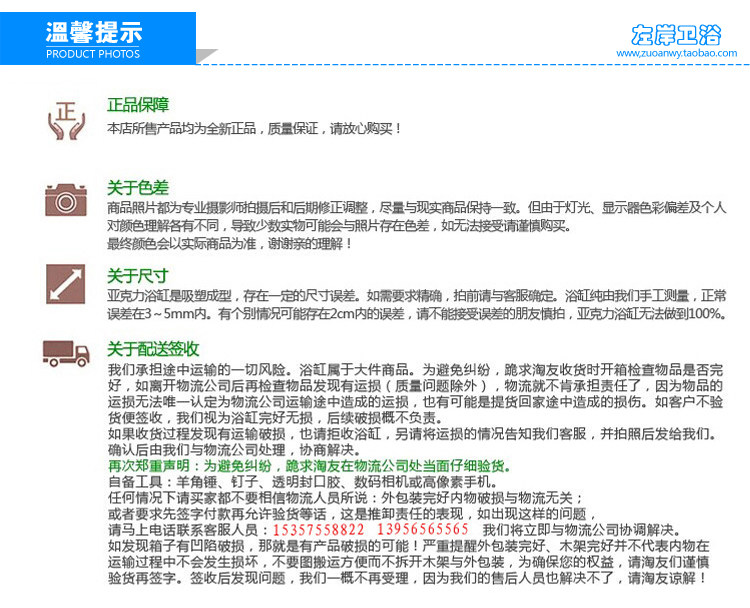Click the red phone number 13956565565
Image resolution: width=750 pixels, height=608 pixels.
(x=422, y=529)
